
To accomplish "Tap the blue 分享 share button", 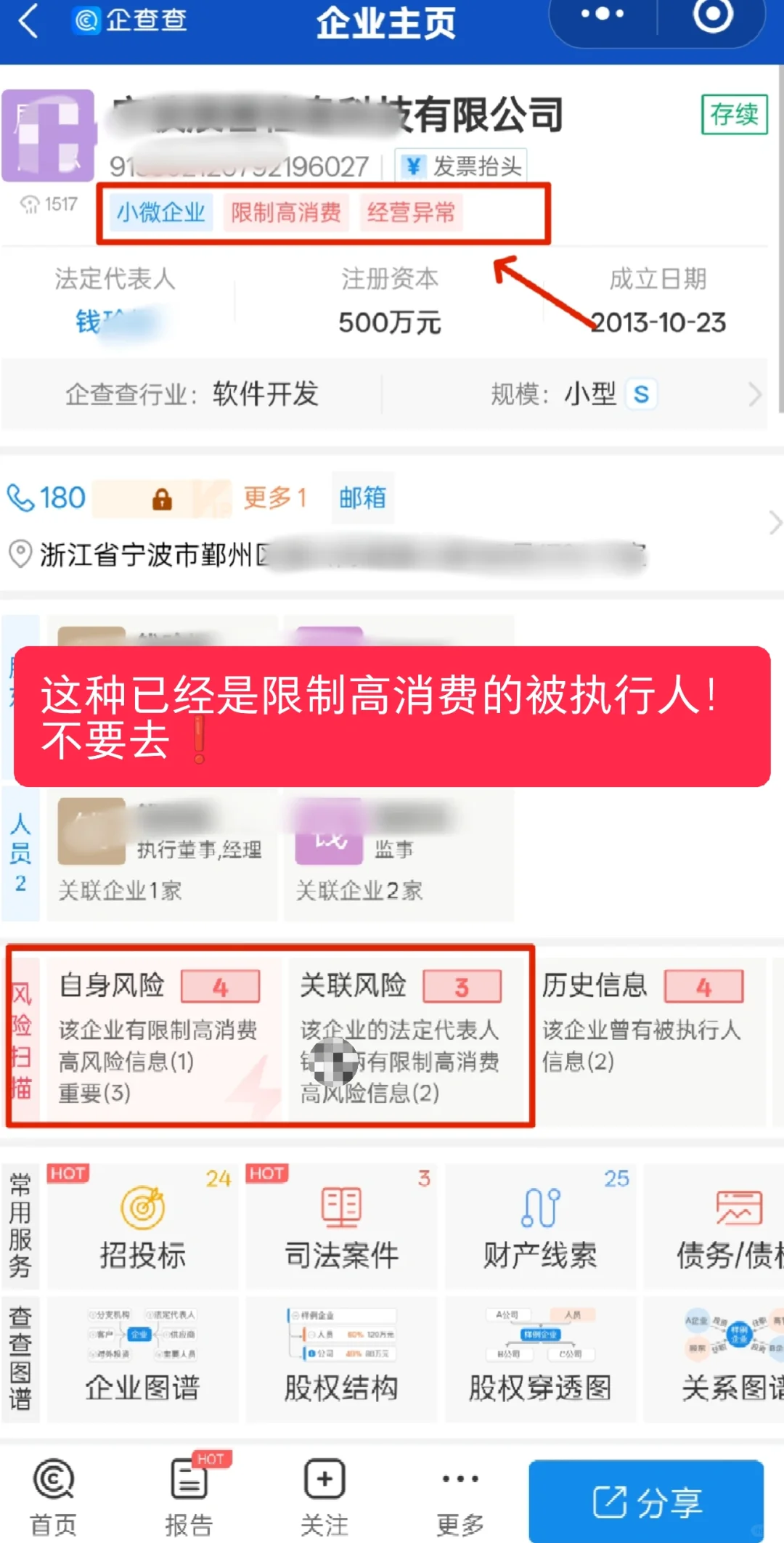I will tap(646, 1501).
